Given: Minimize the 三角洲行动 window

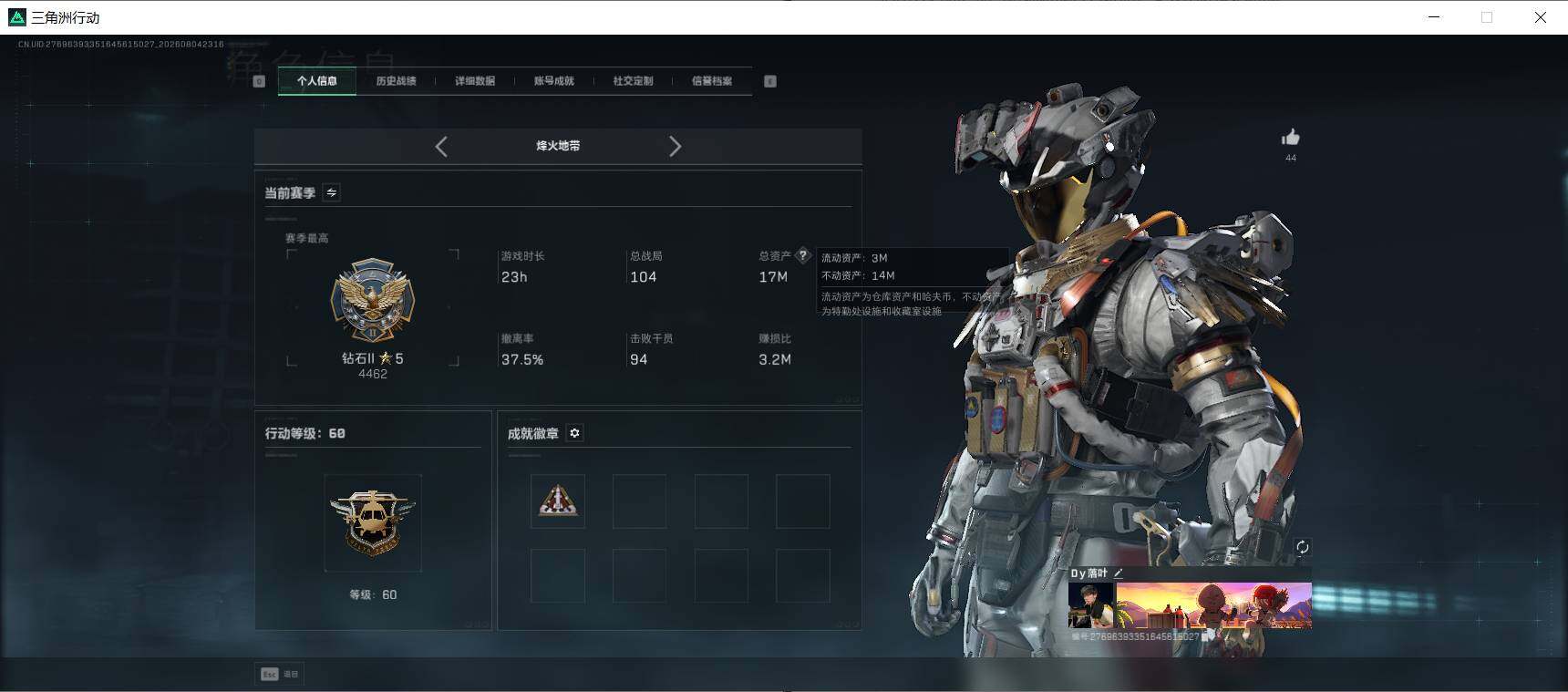Looking at the screenshot, I should point(1434,17).
